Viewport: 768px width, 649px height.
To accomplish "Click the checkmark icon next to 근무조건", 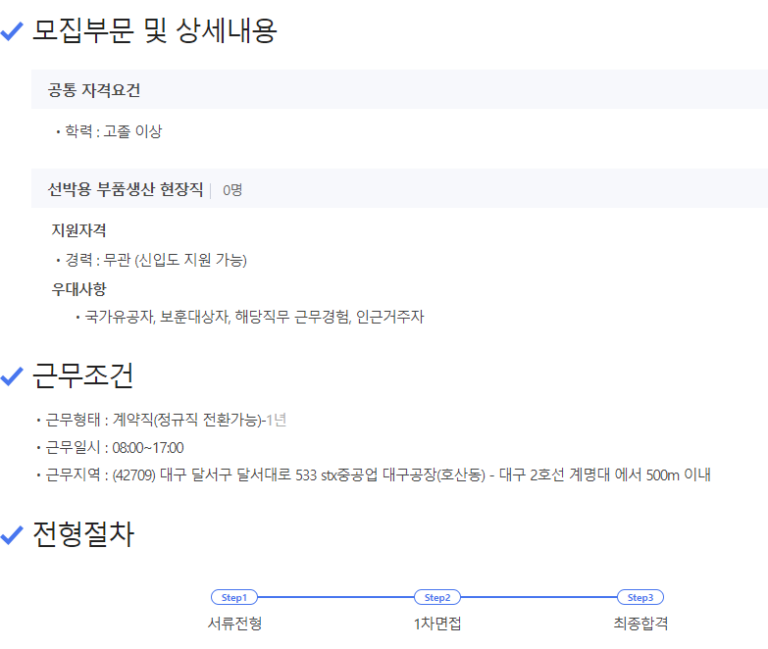I will (x=12, y=377).
